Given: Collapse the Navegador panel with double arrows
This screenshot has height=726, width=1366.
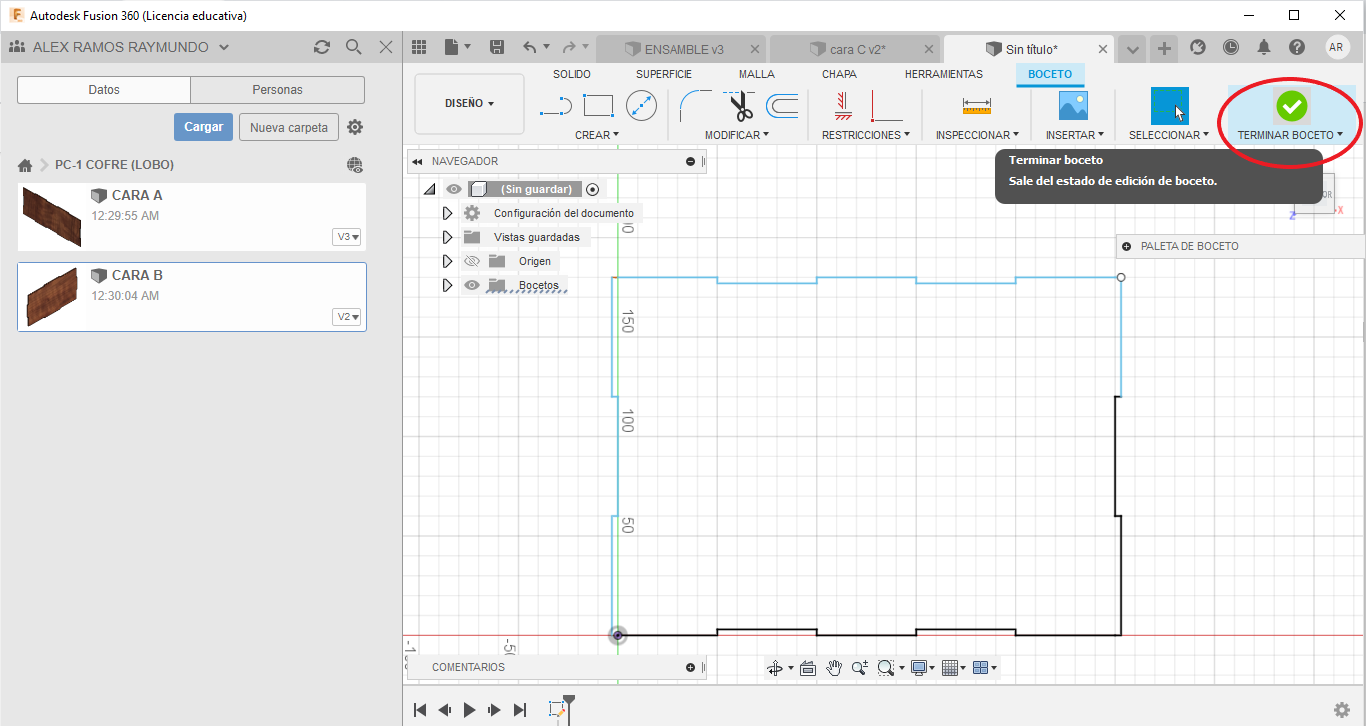Looking at the screenshot, I should (x=417, y=161).
